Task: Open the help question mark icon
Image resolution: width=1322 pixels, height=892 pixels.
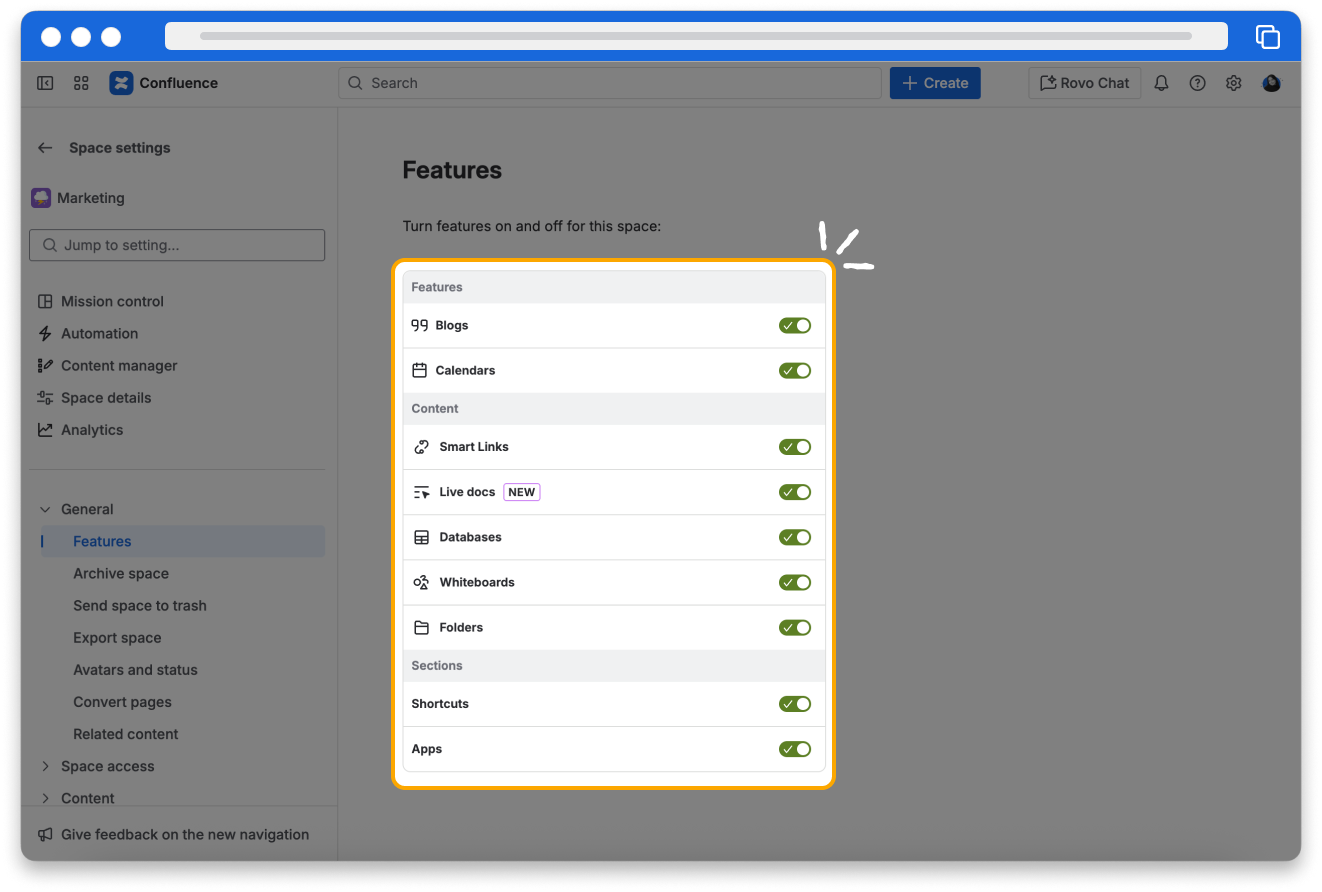Action: [x=1197, y=83]
